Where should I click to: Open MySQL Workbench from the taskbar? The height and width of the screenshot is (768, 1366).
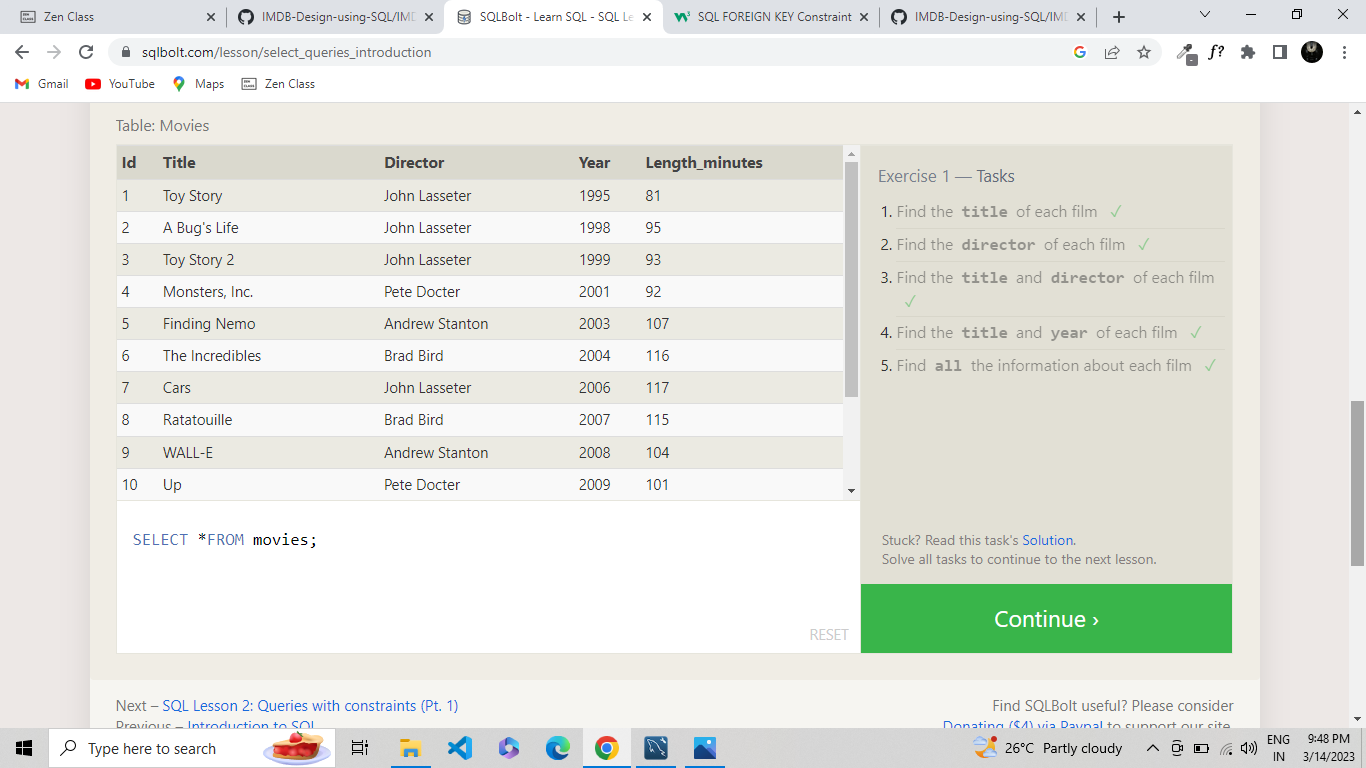coord(656,748)
